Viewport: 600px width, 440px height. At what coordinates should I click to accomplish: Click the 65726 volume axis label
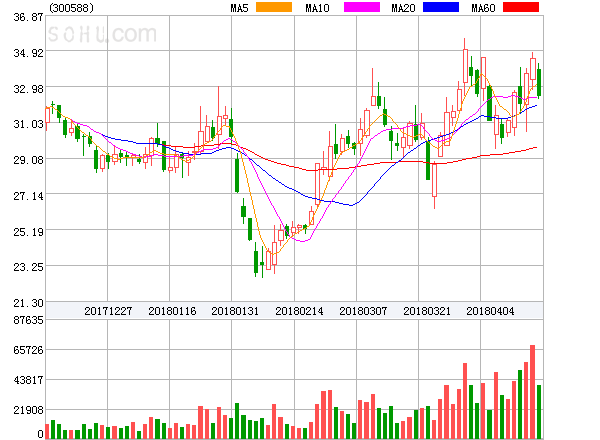point(28,350)
